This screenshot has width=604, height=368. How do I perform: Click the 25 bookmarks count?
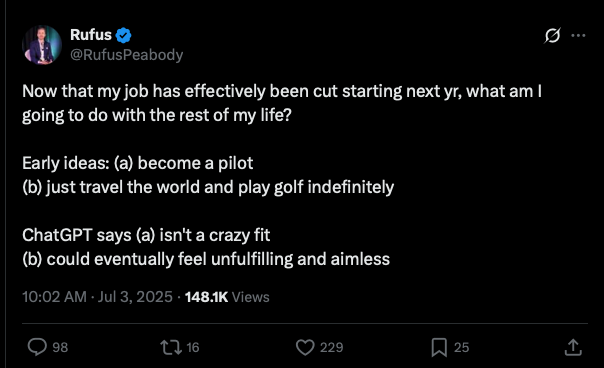pyautogui.click(x=461, y=347)
